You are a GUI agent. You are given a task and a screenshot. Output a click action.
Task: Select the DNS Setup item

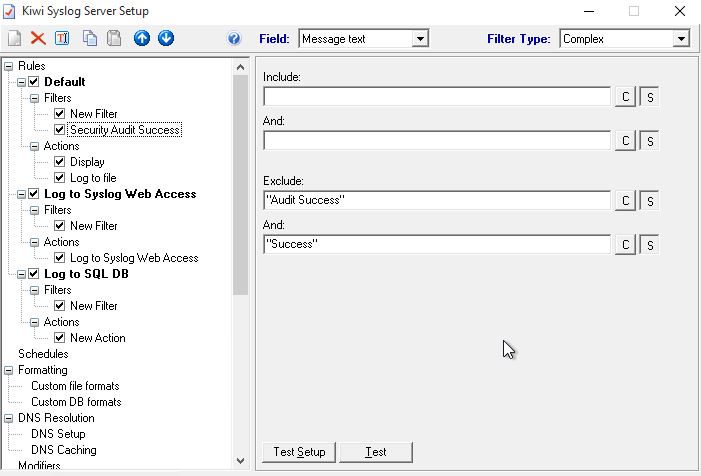(58, 434)
